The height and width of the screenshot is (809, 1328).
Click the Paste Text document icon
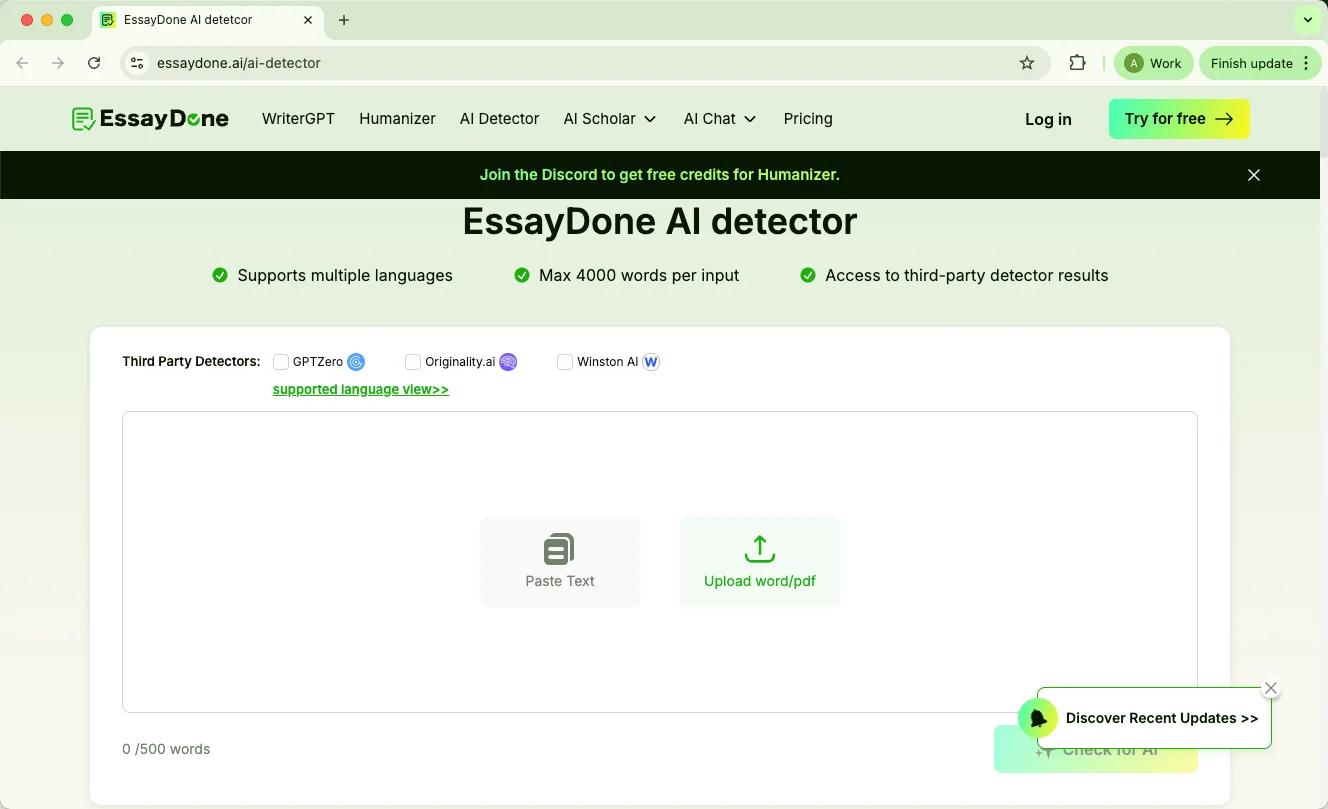(x=559, y=548)
